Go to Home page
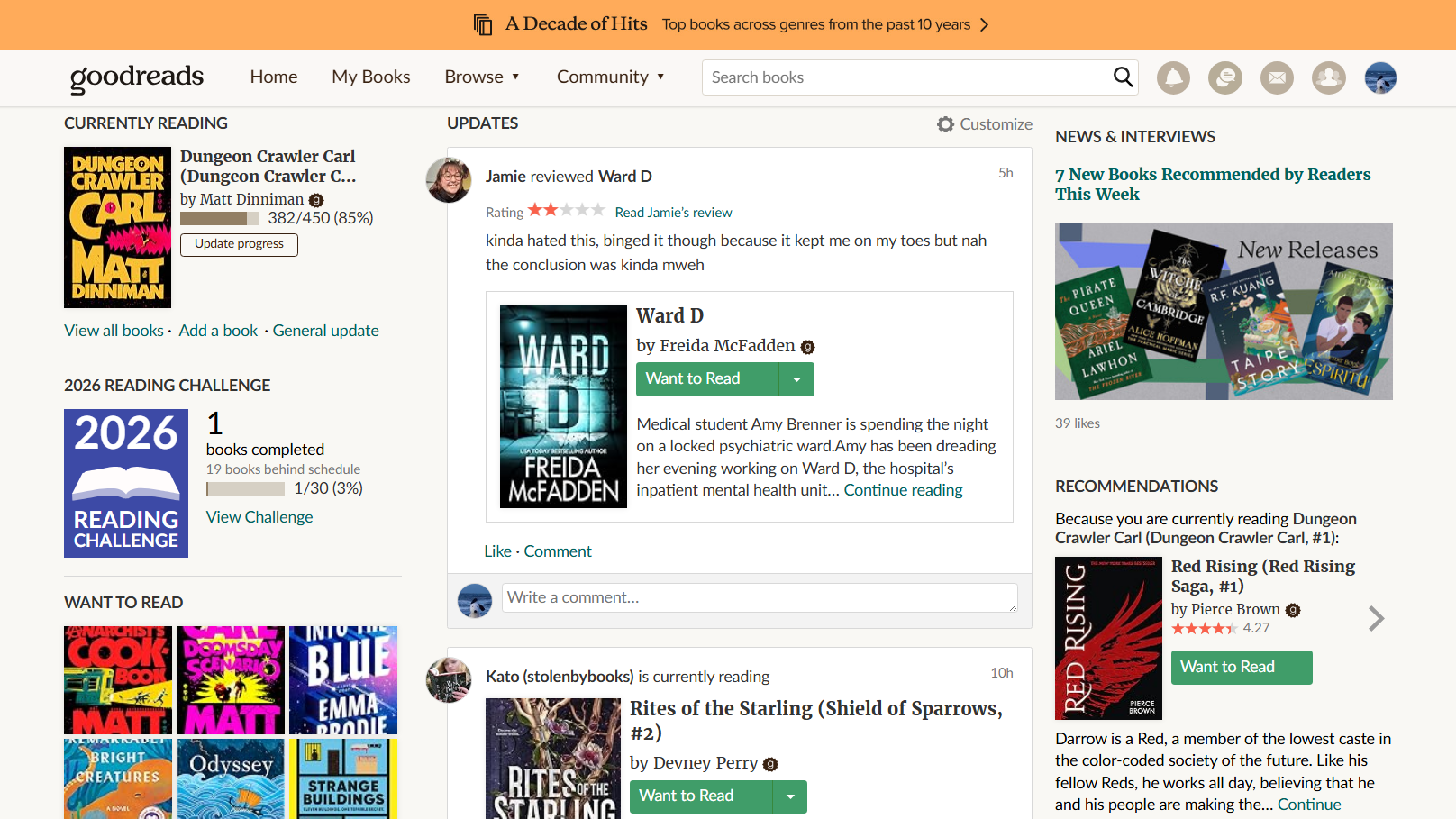1456x819 pixels. point(274,77)
